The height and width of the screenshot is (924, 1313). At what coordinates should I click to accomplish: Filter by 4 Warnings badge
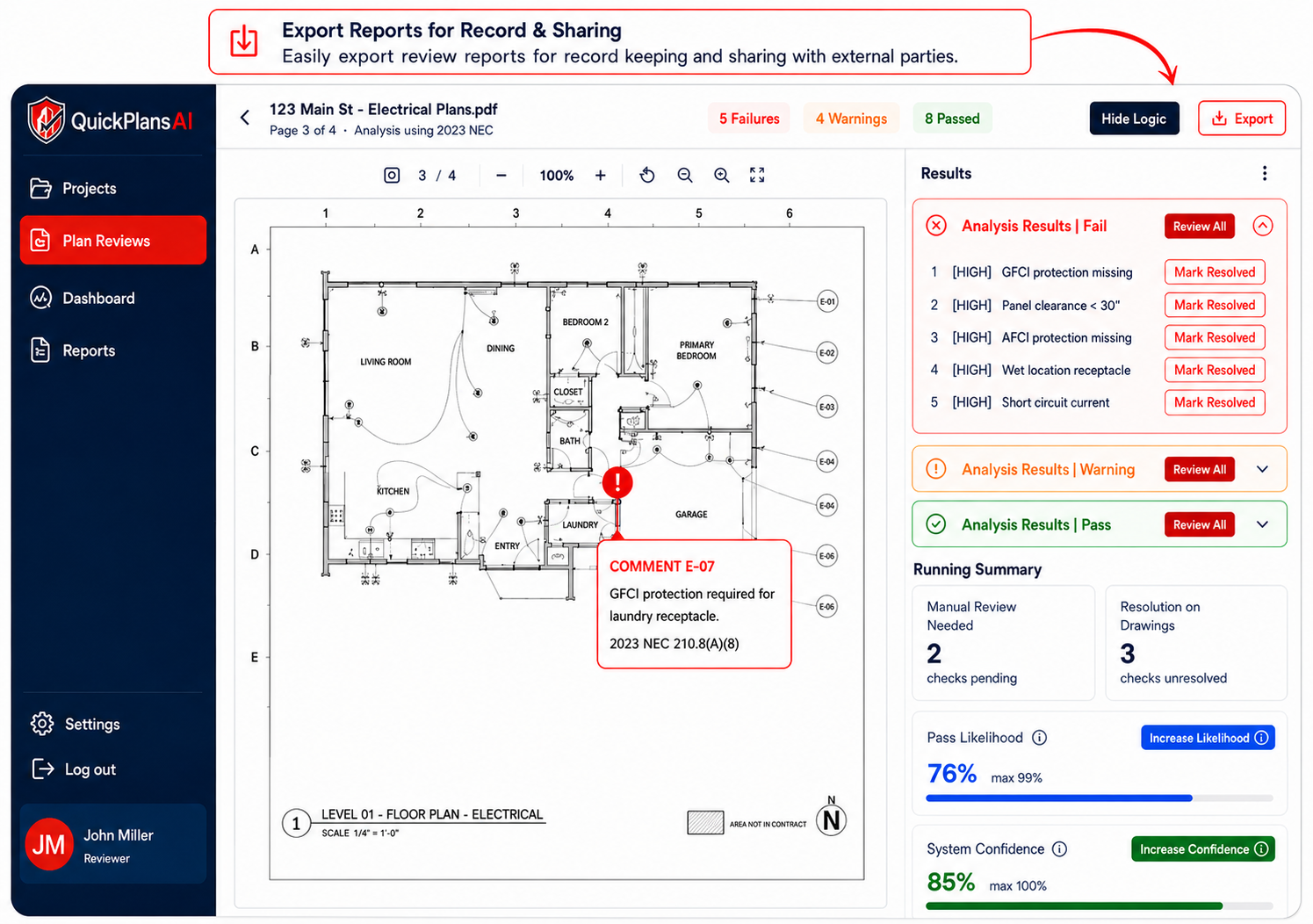[851, 119]
